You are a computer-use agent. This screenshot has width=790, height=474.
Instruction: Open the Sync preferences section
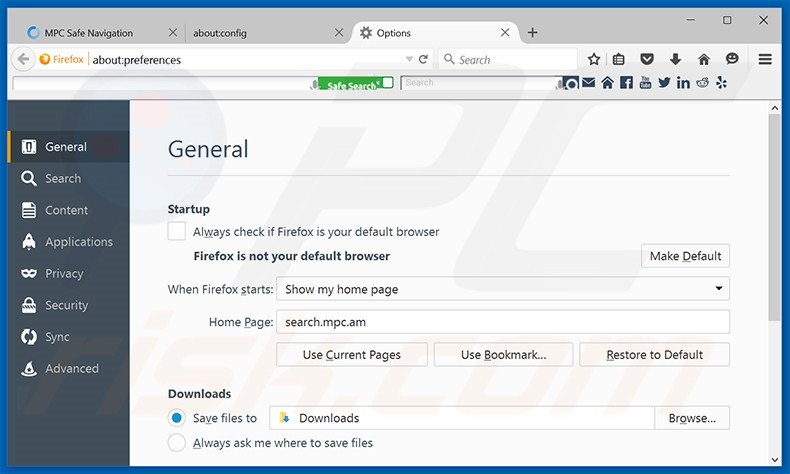pos(69,337)
